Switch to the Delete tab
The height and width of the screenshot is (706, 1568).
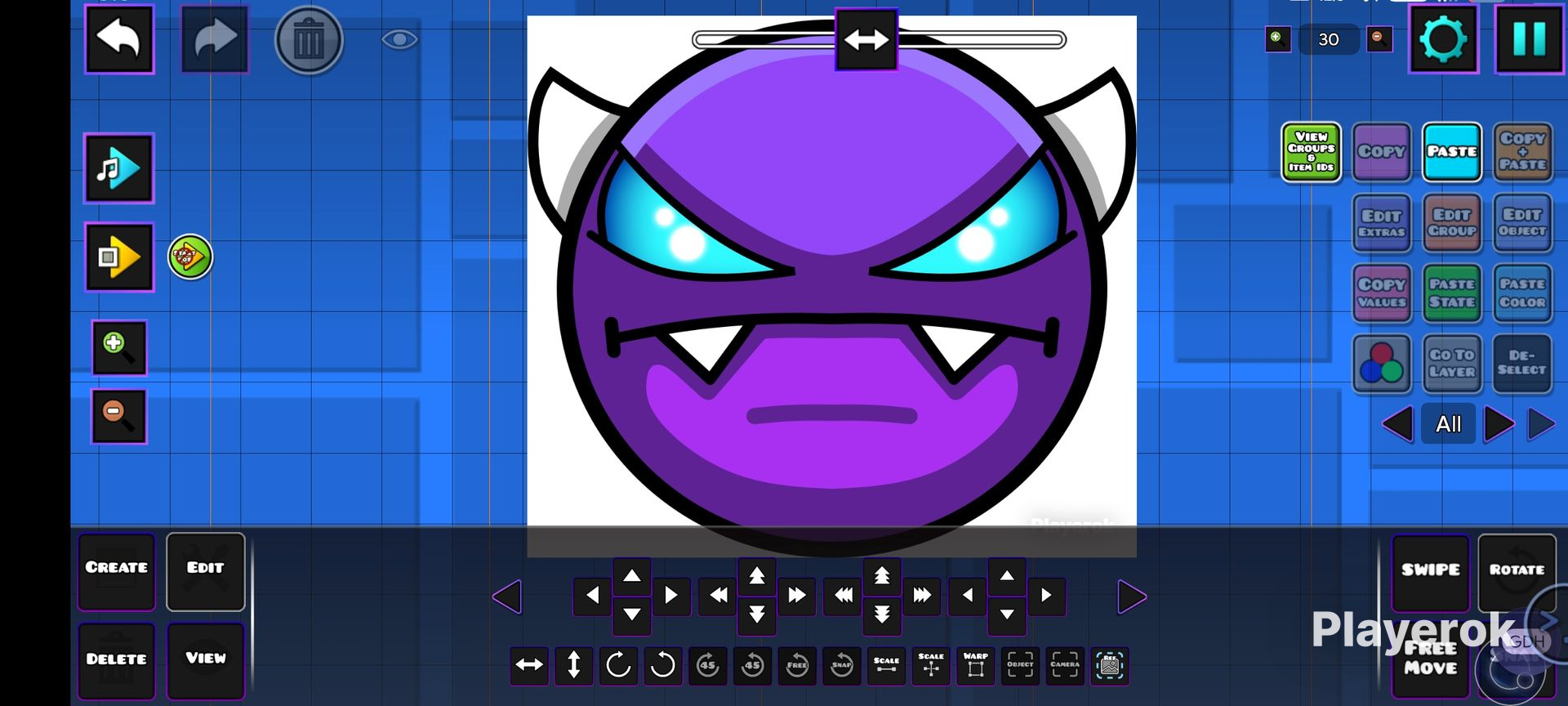point(117,660)
